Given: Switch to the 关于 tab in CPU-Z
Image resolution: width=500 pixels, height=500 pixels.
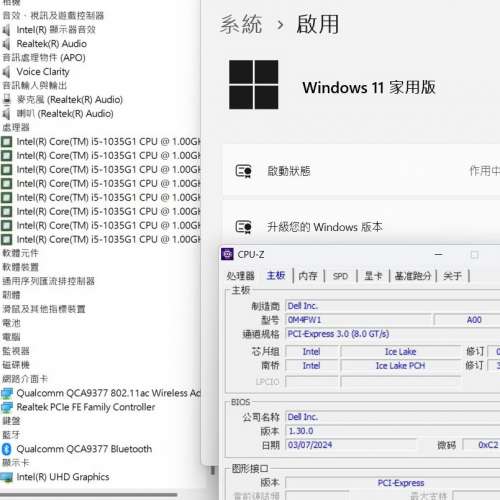Looking at the screenshot, I should (453, 276).
